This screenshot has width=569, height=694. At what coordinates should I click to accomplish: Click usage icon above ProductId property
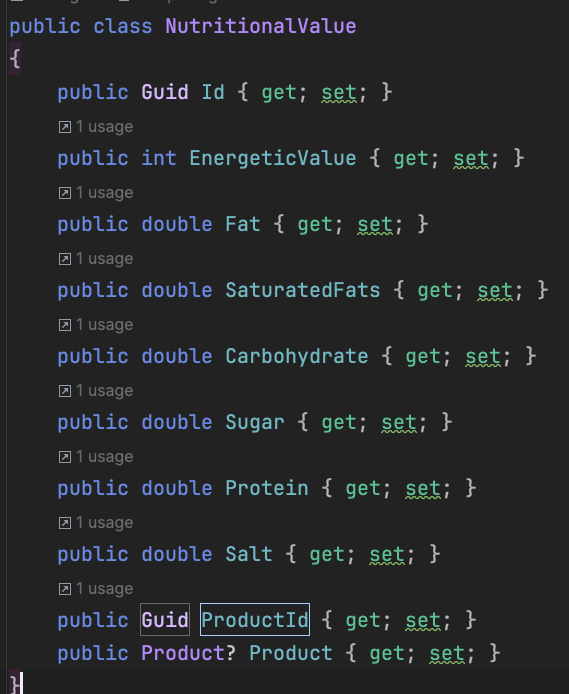[x=65, y=589]
